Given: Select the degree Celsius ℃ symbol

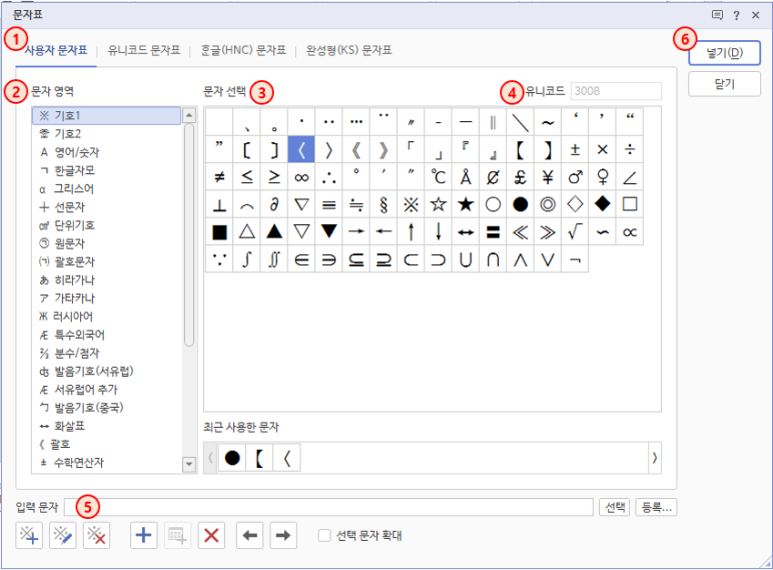Looking at the screenshot, I should [438, 177].
